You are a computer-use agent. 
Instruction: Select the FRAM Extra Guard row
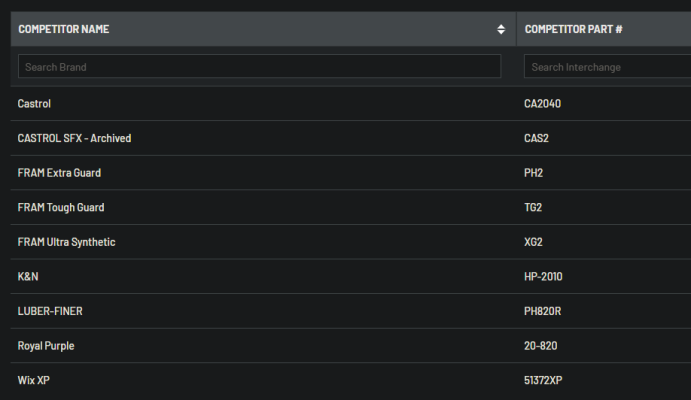tap(351, 173)
